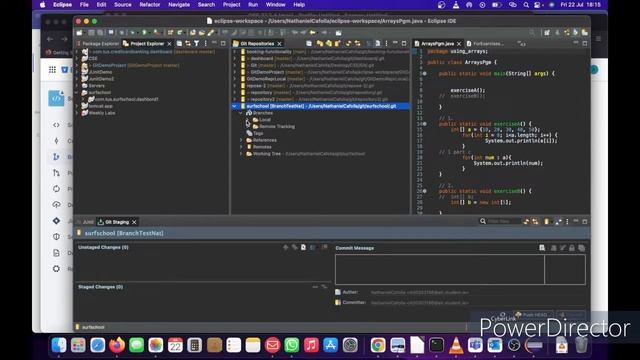This screenshot has height=360, width=640.
Task: Click Back arrow in Eclipse toolbar
Action: point(313,33)
